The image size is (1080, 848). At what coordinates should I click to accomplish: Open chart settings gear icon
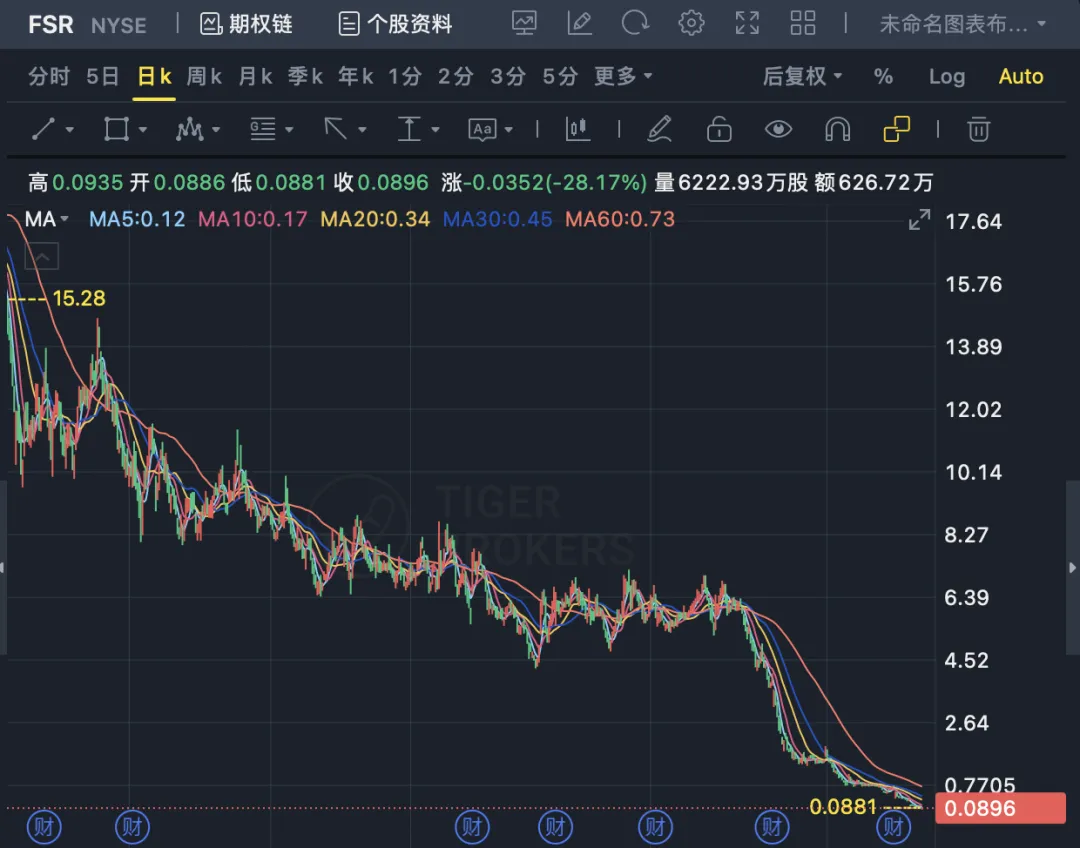coord(691,24)
